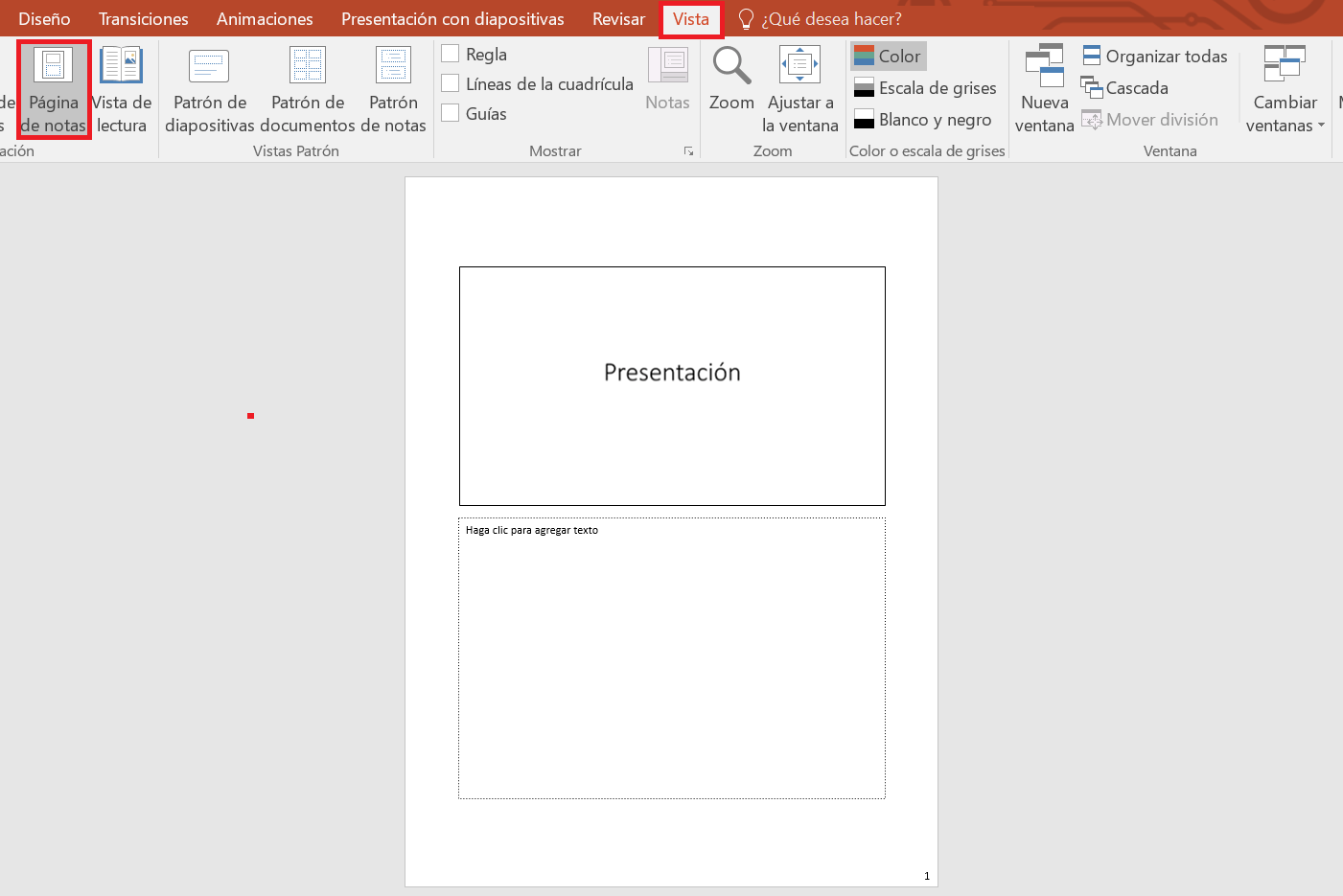Expand the Cambiar ventanas dropdown

click(1285, 89)
